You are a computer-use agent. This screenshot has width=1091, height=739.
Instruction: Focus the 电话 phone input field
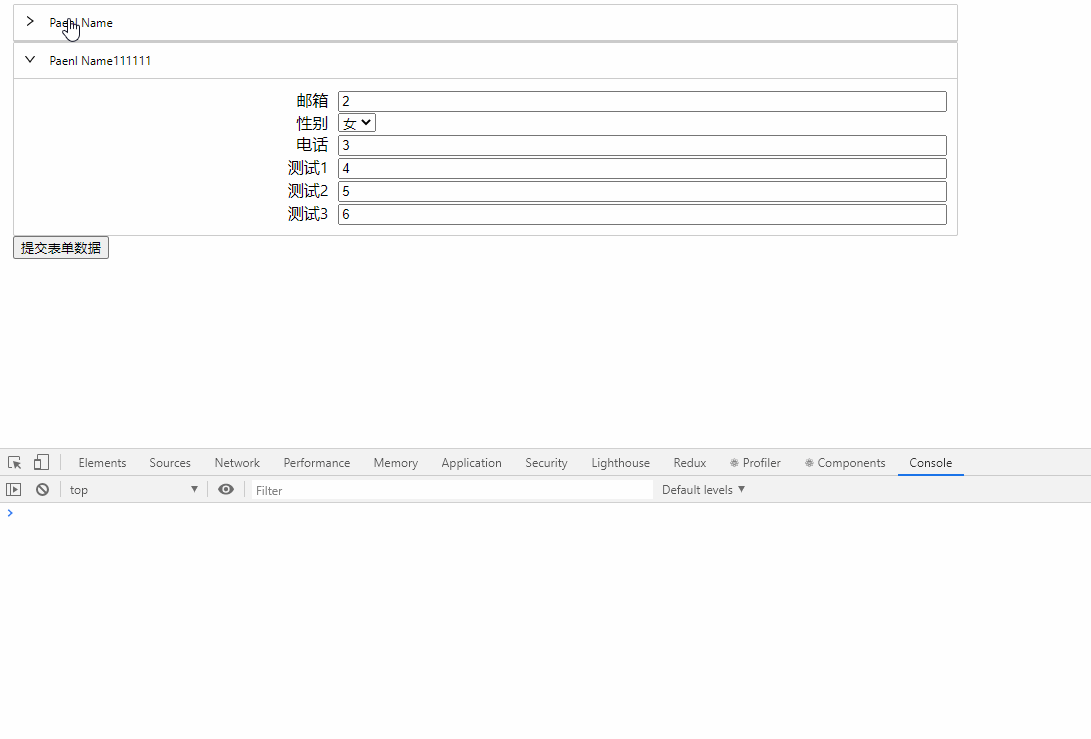coord(641,146)
